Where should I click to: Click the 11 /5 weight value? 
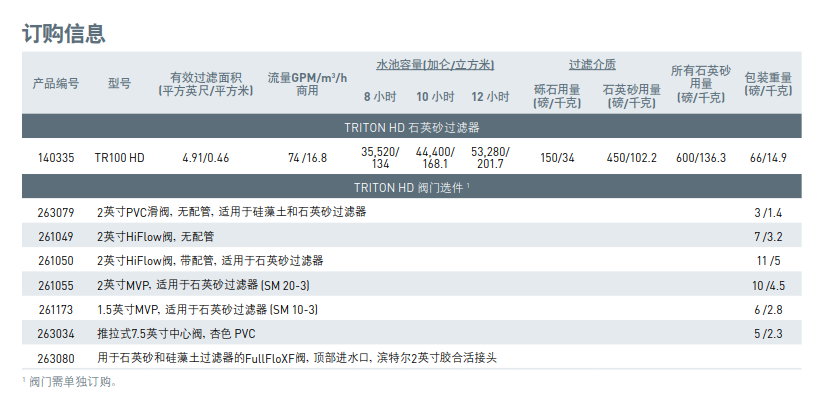point(768,261)
